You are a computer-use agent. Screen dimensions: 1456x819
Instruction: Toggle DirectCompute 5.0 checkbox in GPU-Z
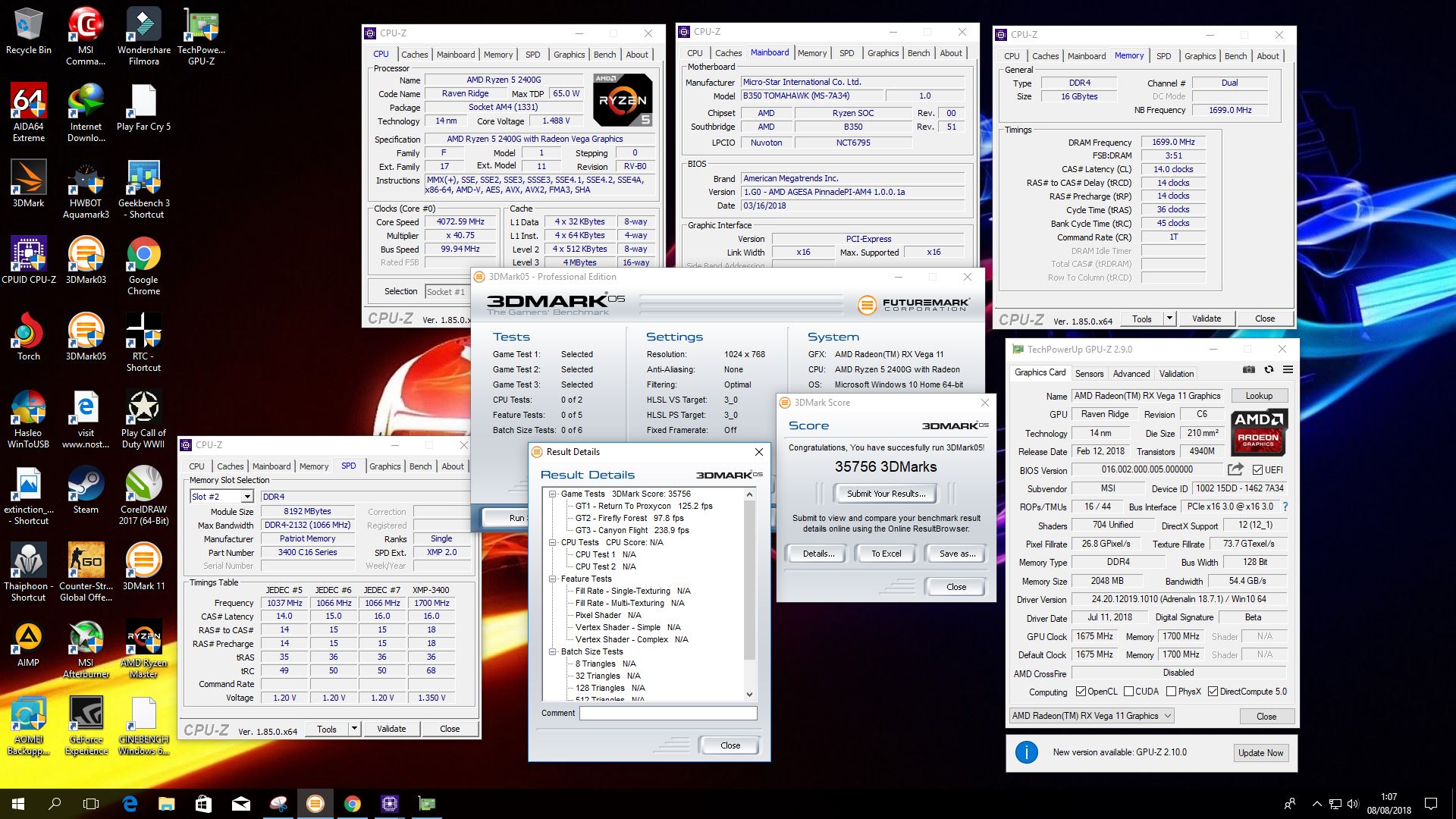tap(1213, 692)
